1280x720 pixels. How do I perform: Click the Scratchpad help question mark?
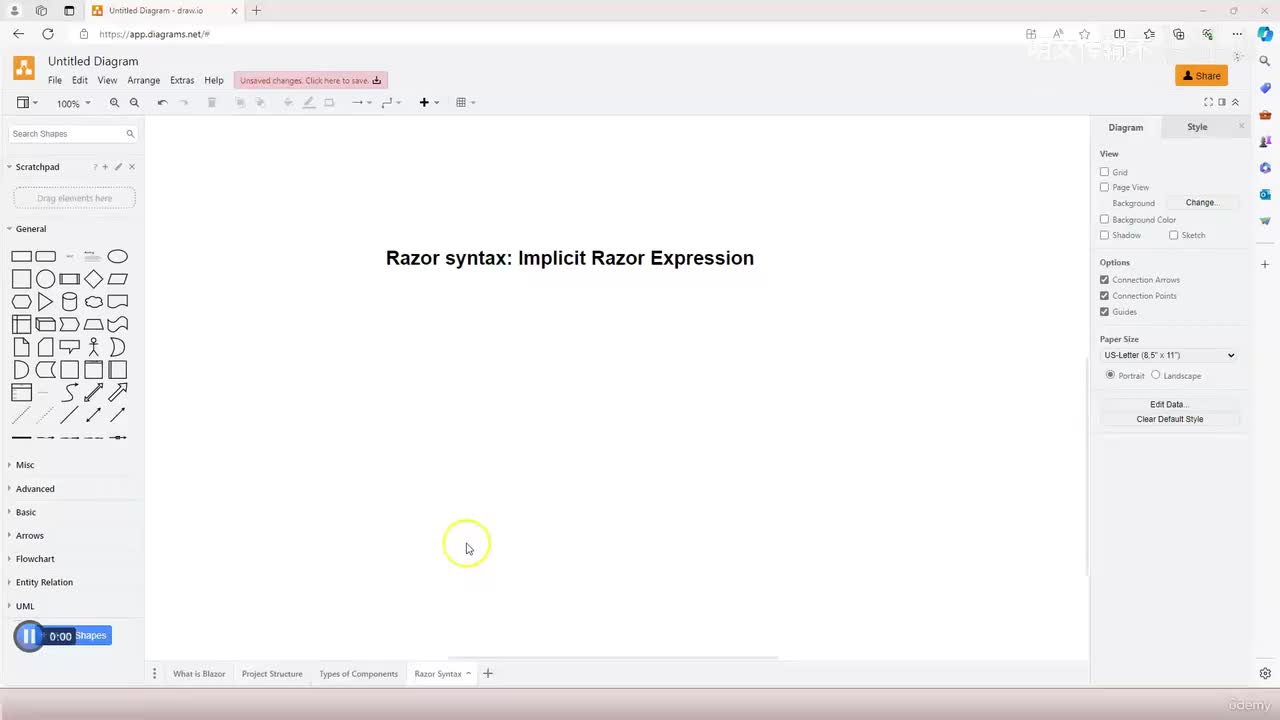(95, 167)
